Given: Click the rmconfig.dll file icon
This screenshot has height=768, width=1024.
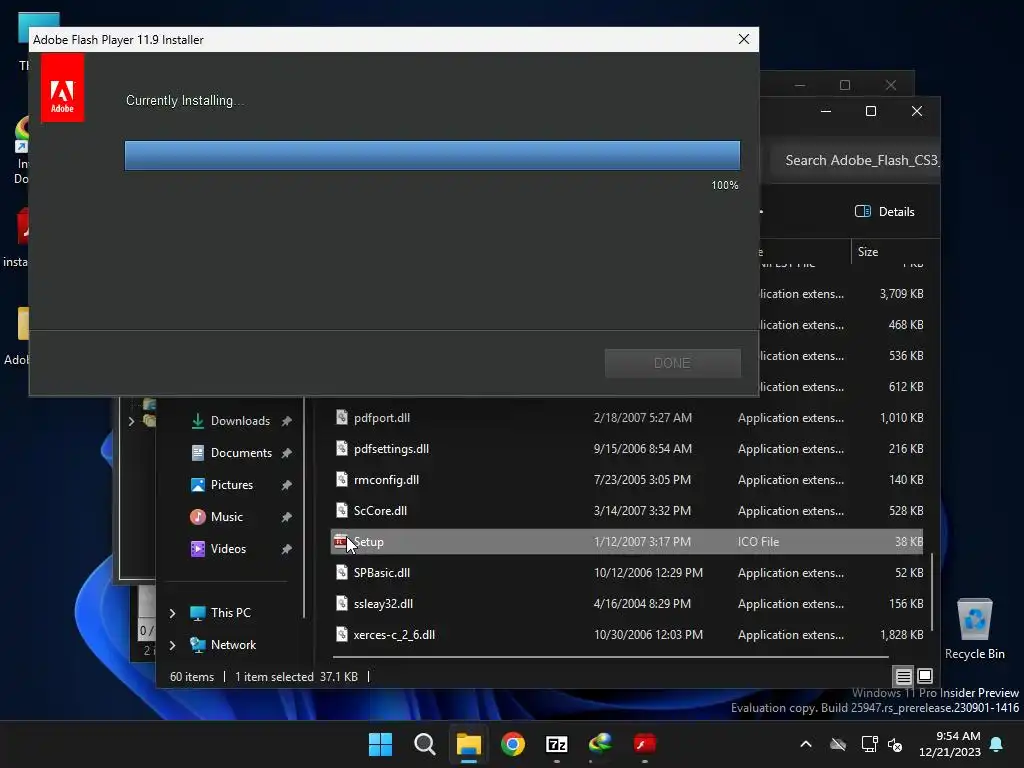Looking at the screenshot, I should pos(342,479).
